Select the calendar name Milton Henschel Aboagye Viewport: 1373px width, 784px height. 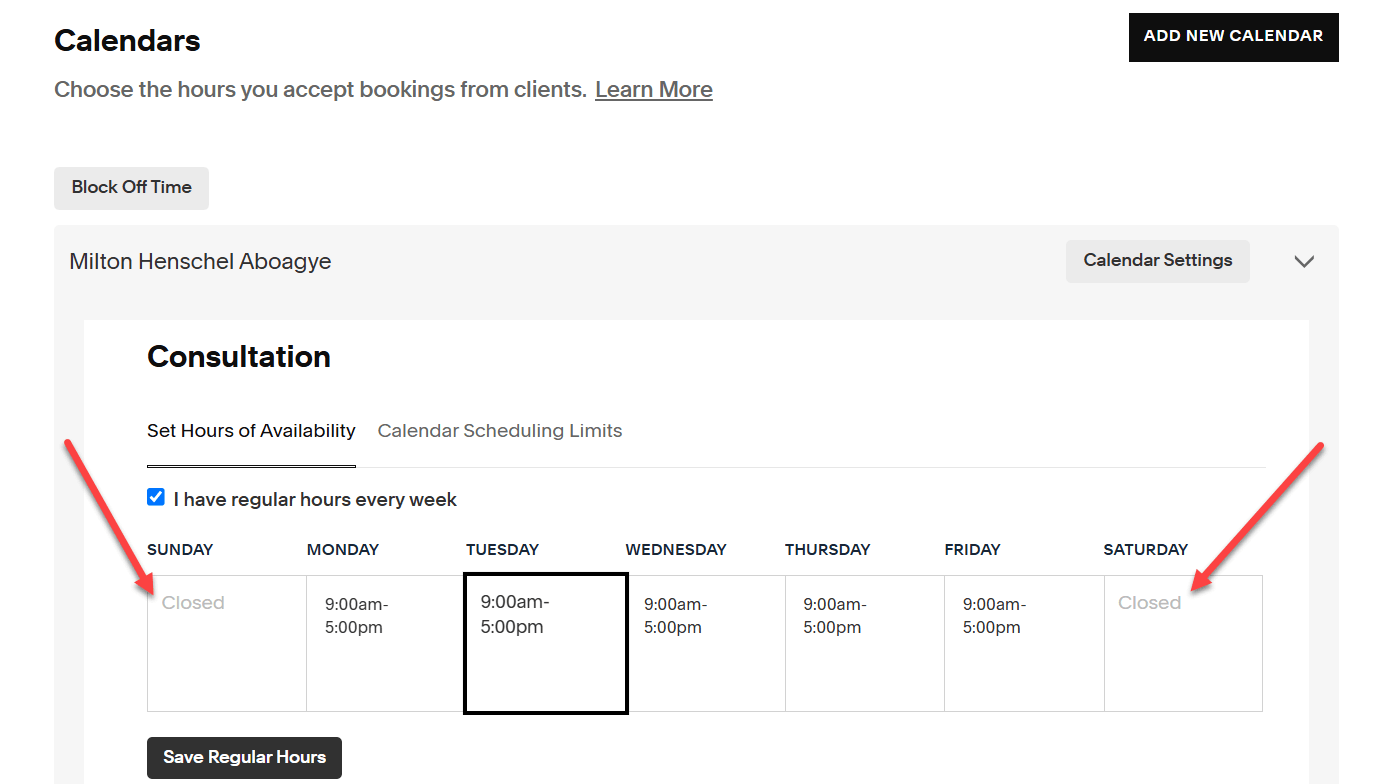[x=200, y=261]
